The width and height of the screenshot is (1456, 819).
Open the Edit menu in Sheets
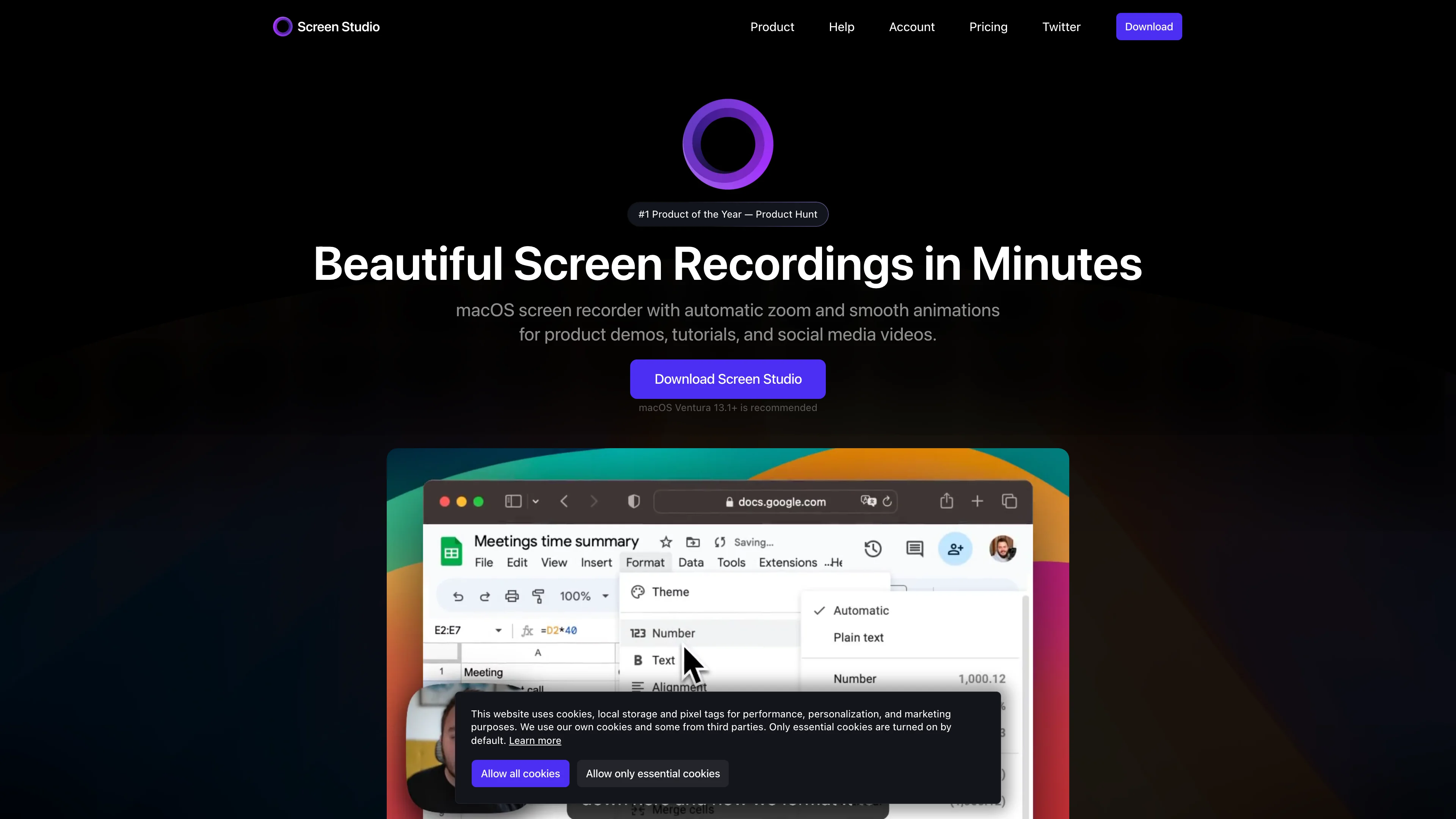(517, 562)
